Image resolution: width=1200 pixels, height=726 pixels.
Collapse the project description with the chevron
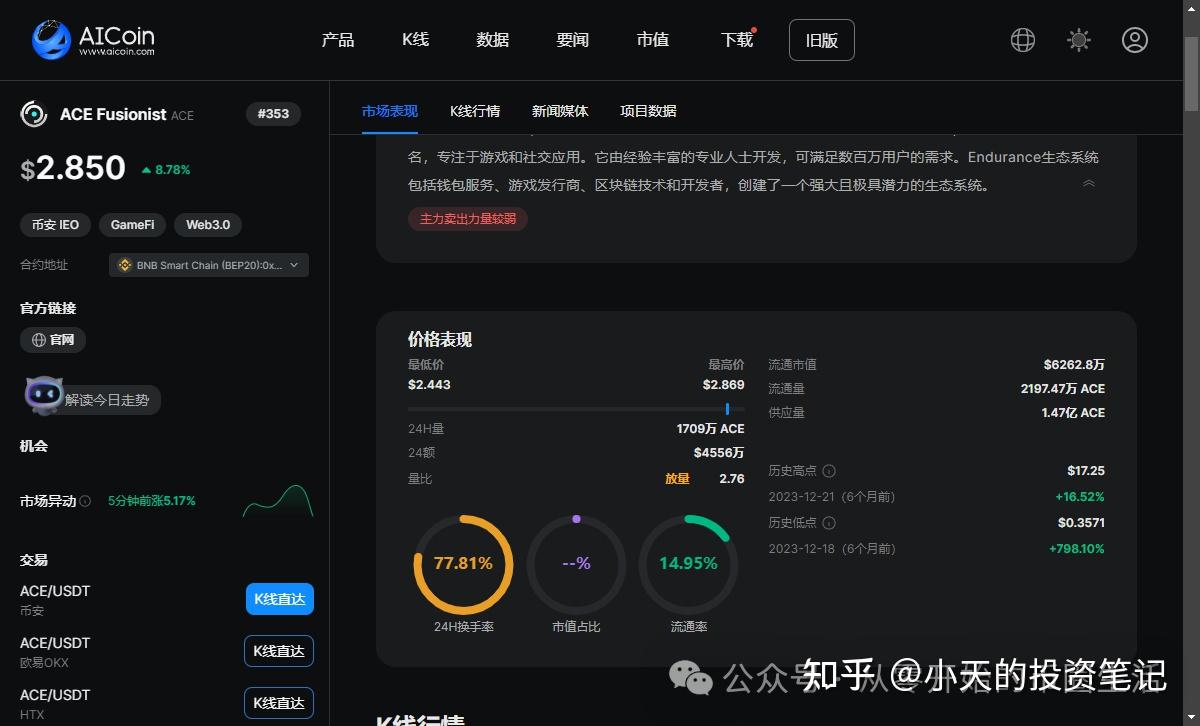click(x=1089, y=183)
